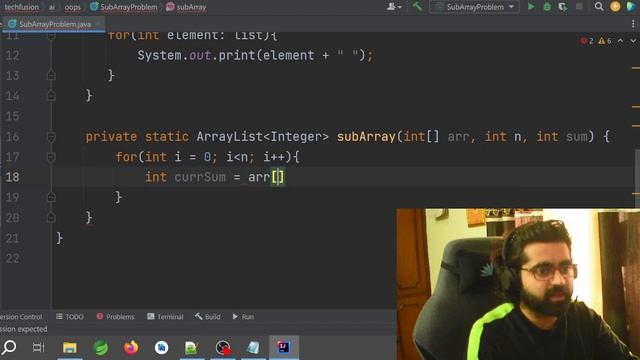Open Windows search from the taskbar
This screenshot has height=360, width=640.
pyautogui.click(x=9, y=347)
